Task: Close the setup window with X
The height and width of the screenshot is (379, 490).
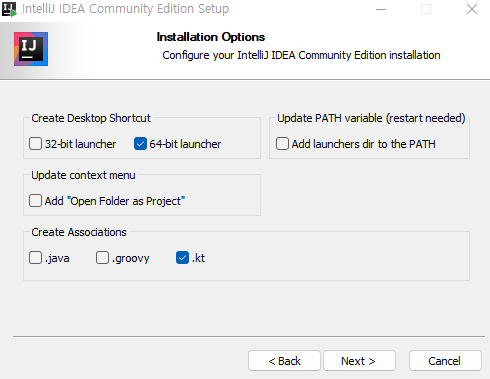Action: (x=472, y=9)
